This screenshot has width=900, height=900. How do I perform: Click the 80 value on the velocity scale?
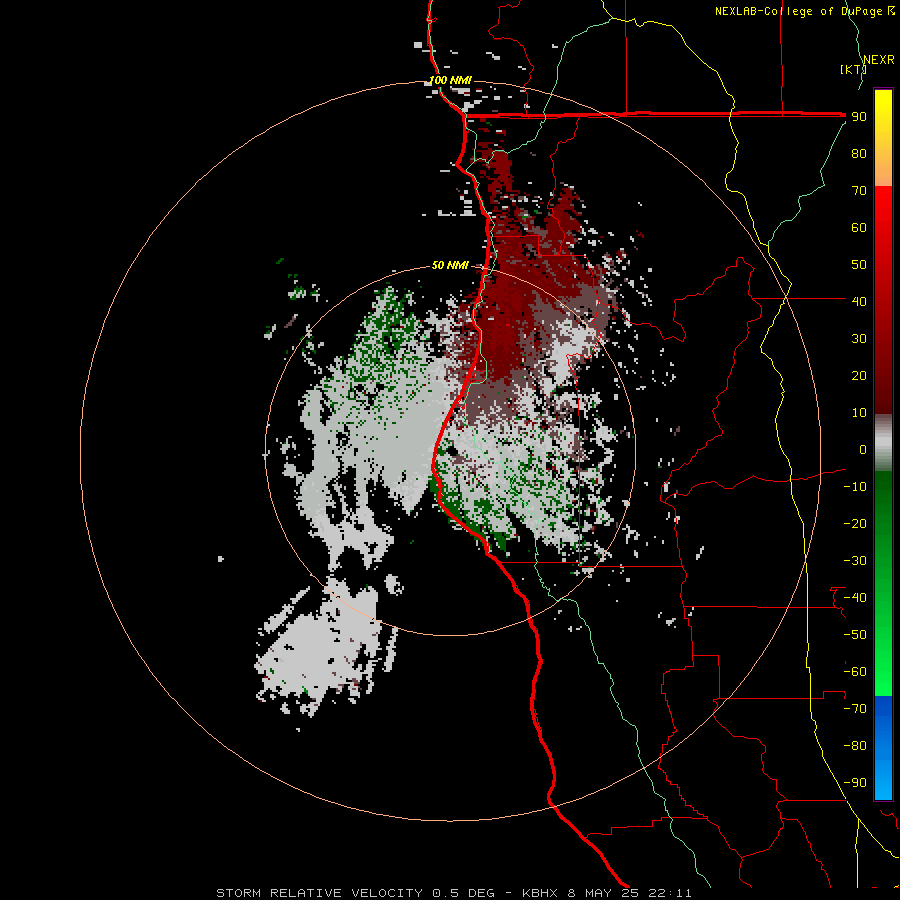(x=859, y=153)
